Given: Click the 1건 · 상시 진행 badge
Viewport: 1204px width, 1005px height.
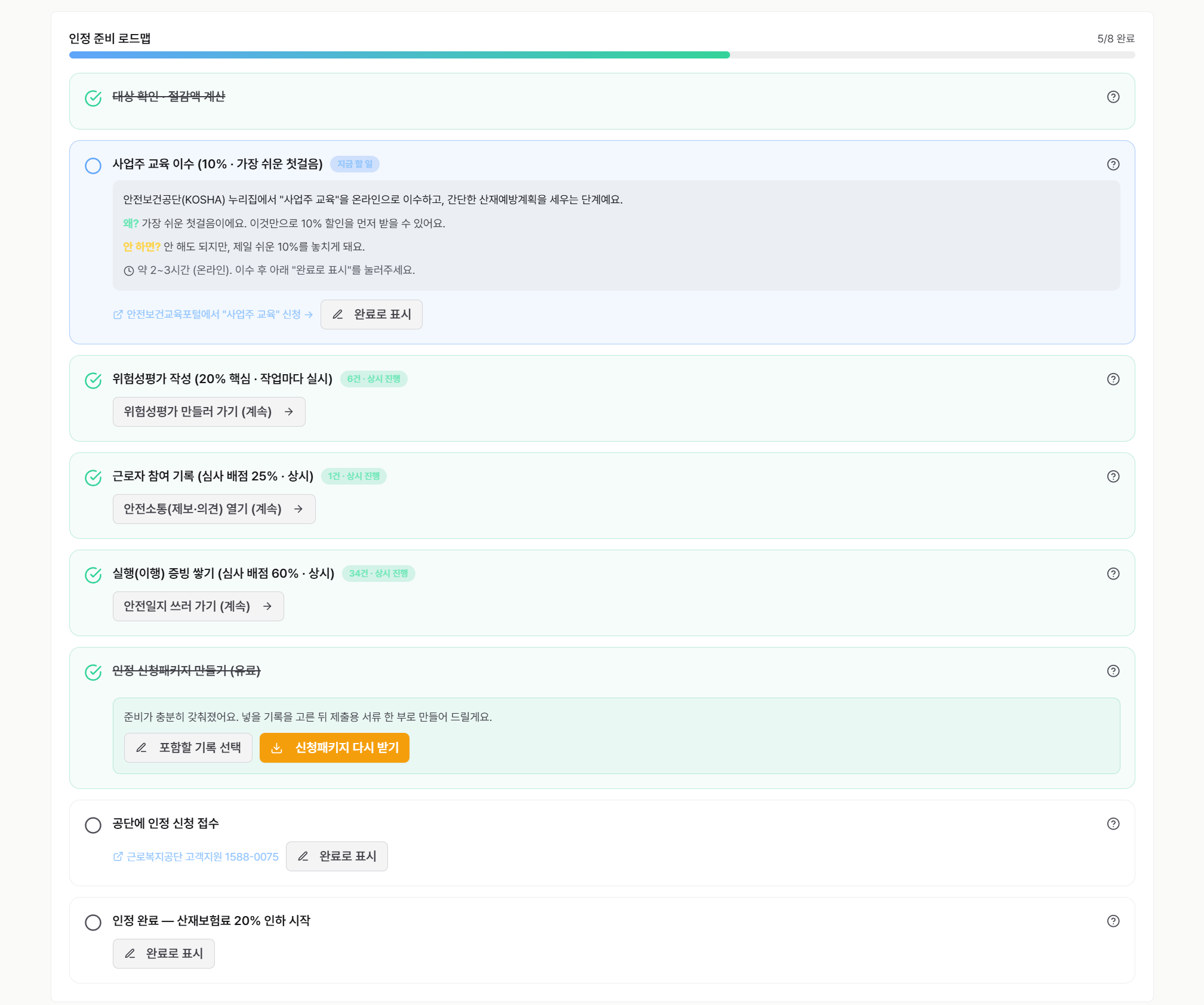Looking at the screenshot, I should point(353,476).
